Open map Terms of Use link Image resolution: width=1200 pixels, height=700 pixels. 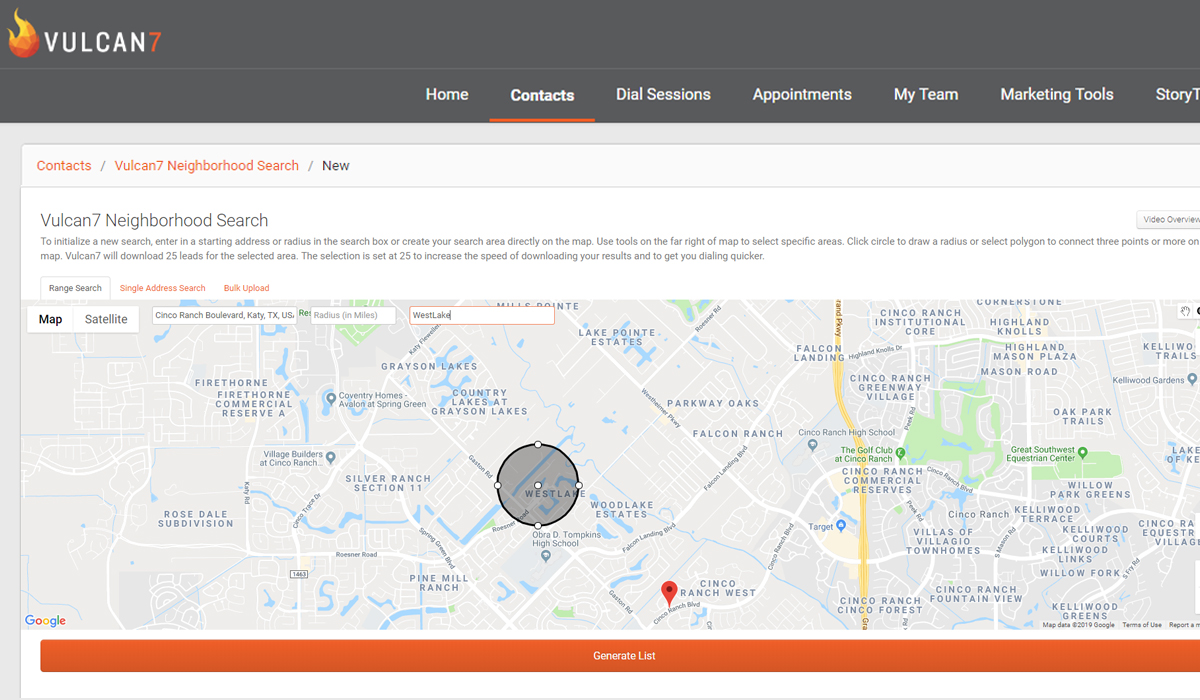(1142, 625)
